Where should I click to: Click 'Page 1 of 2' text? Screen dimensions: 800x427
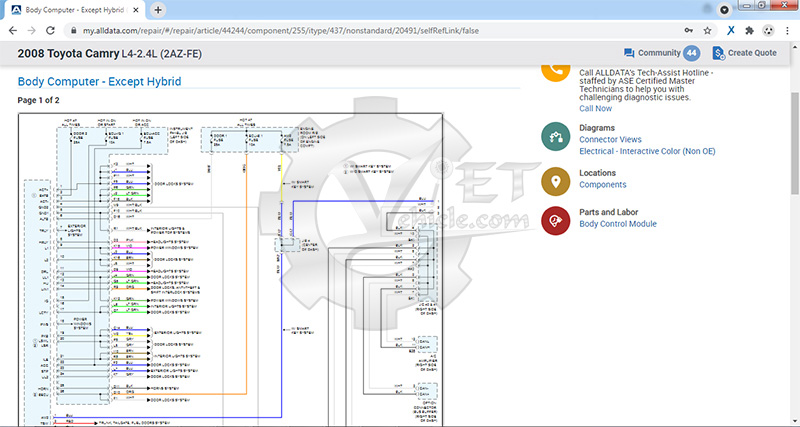38,101
